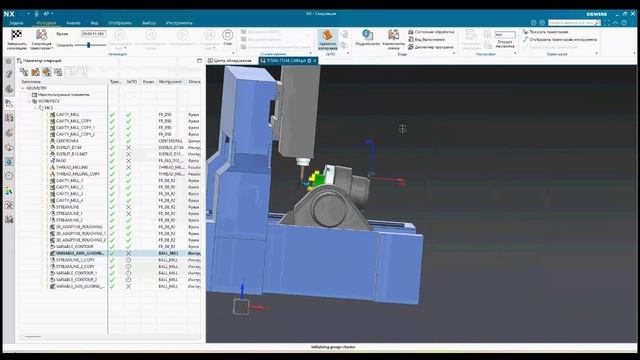Click the search magnifier icon
640x360 pixels.
[598, 23]
